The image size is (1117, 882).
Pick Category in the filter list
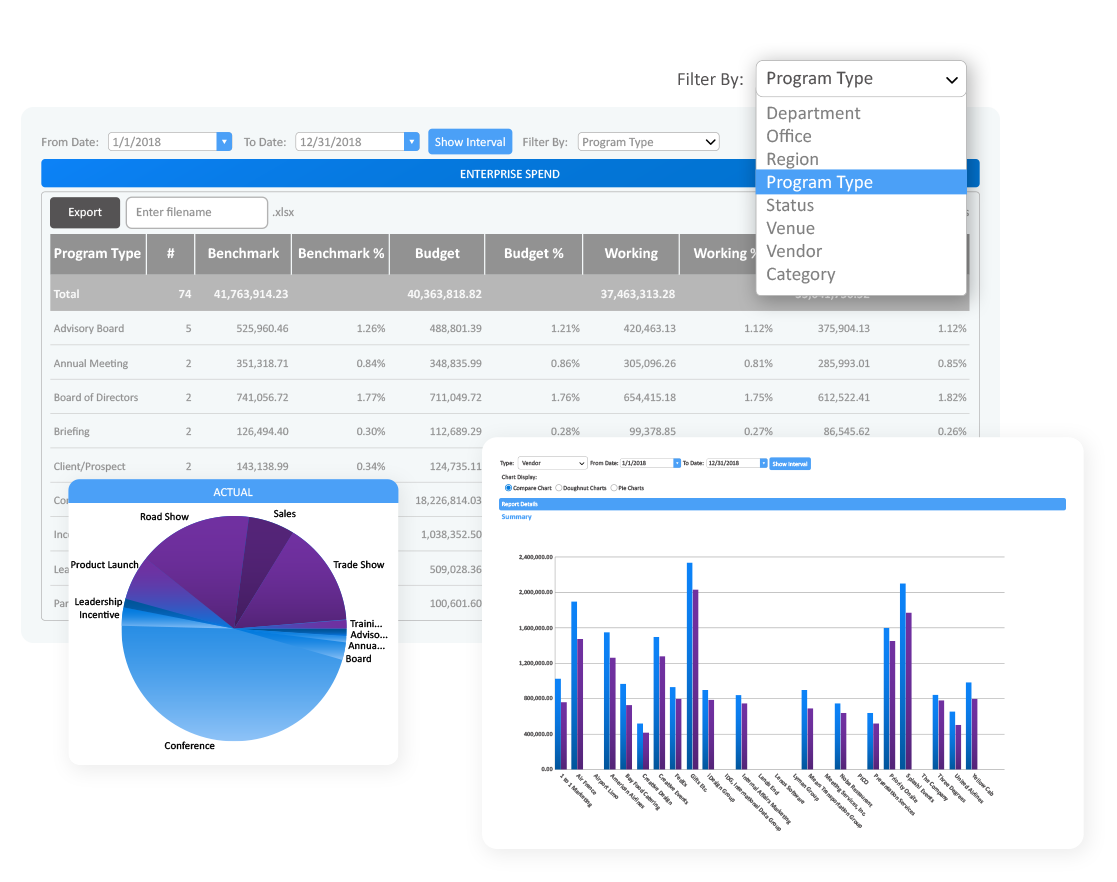(800, 274)
